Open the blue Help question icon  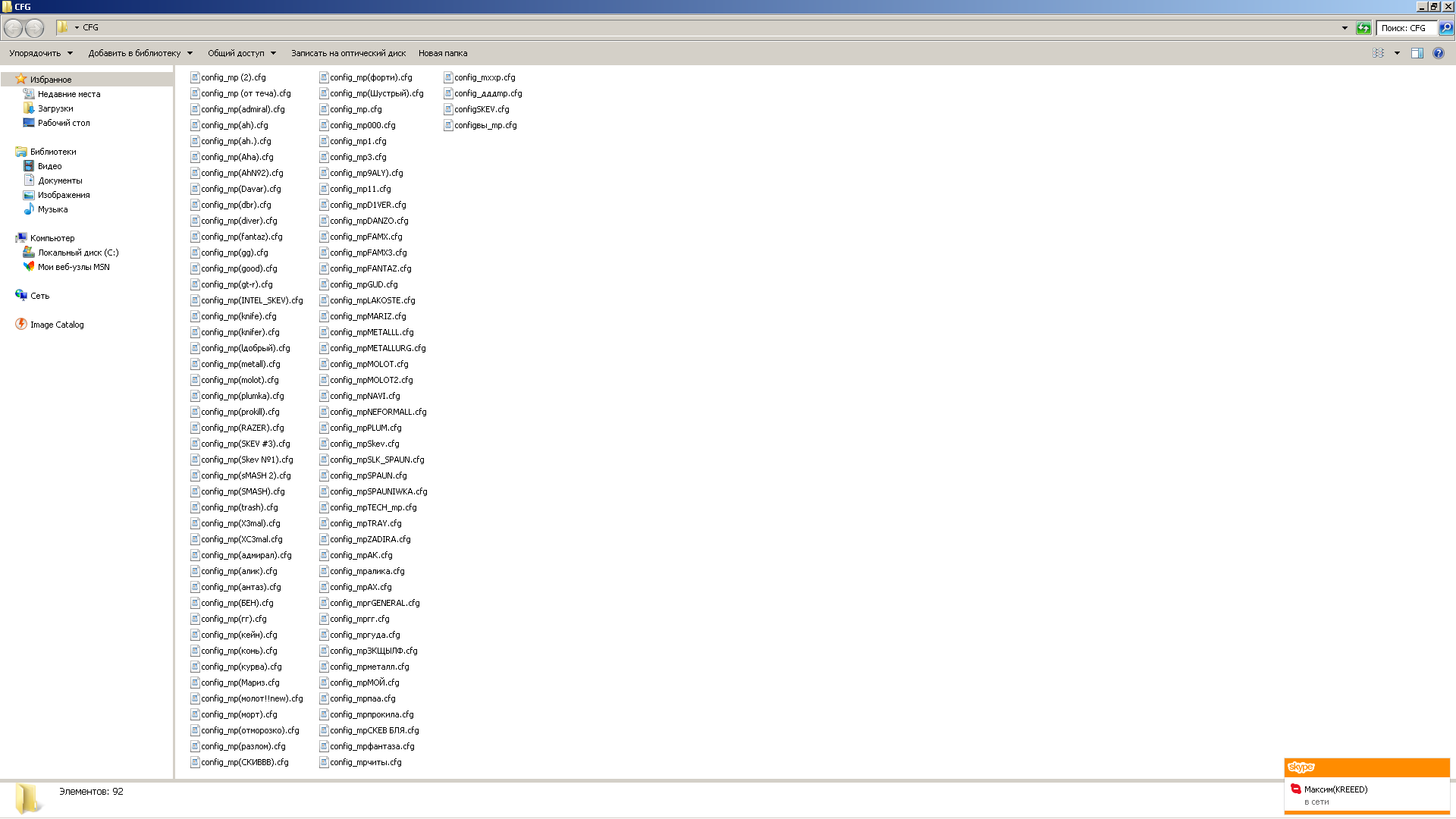(x=1439, y=53)
